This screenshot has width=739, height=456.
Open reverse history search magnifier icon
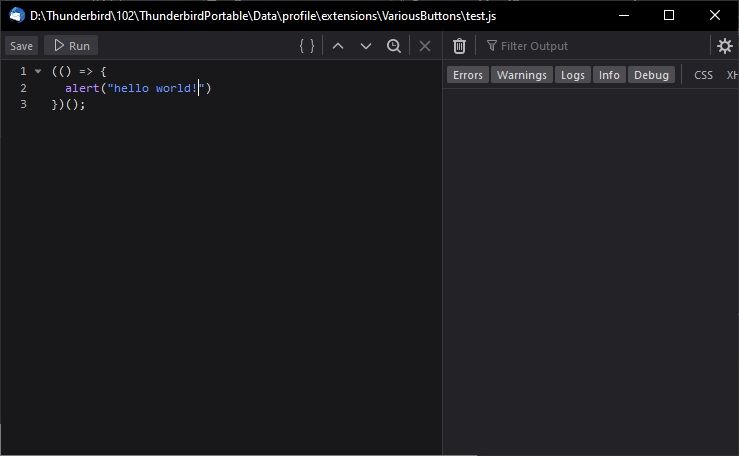click(394, 46)
